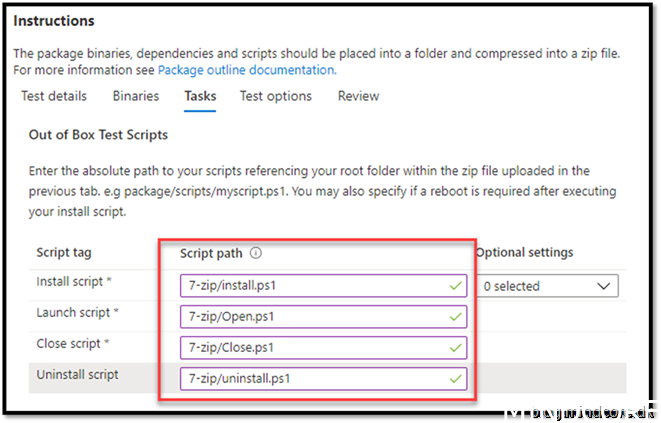Screen dimensions: 661x423
Task: Click the green checkmark in Close.ps1 field
Action: click(x=456, y=348)
